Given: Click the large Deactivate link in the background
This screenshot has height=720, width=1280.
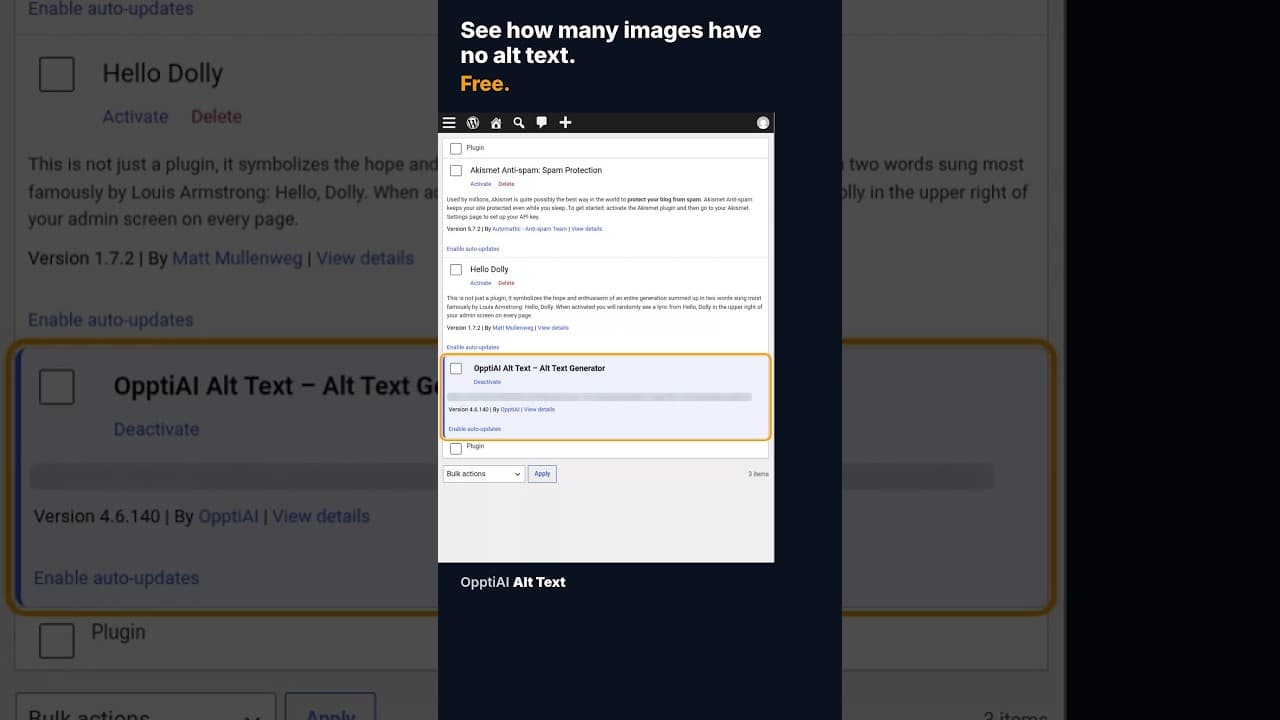Looking at the screenshot, I should point(156,429).
